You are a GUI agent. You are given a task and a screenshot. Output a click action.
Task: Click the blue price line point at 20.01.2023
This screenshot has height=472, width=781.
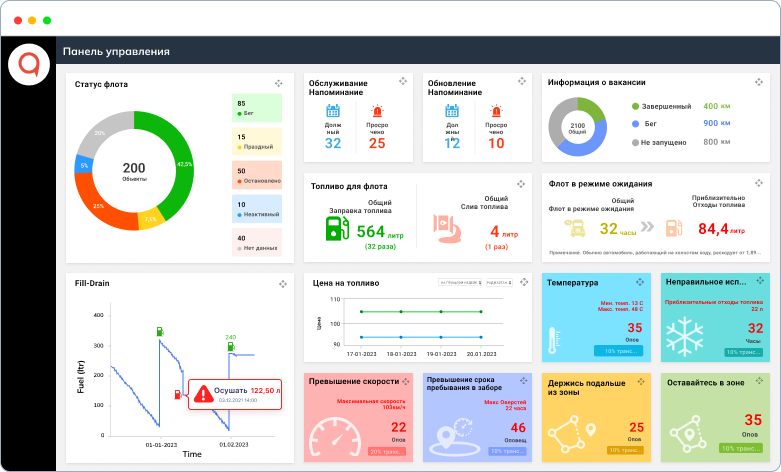click(481, 337)
